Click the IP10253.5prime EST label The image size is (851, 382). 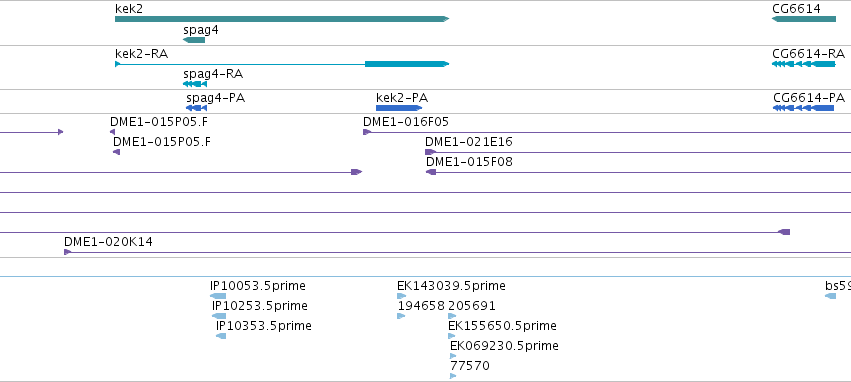click(259, 305)
